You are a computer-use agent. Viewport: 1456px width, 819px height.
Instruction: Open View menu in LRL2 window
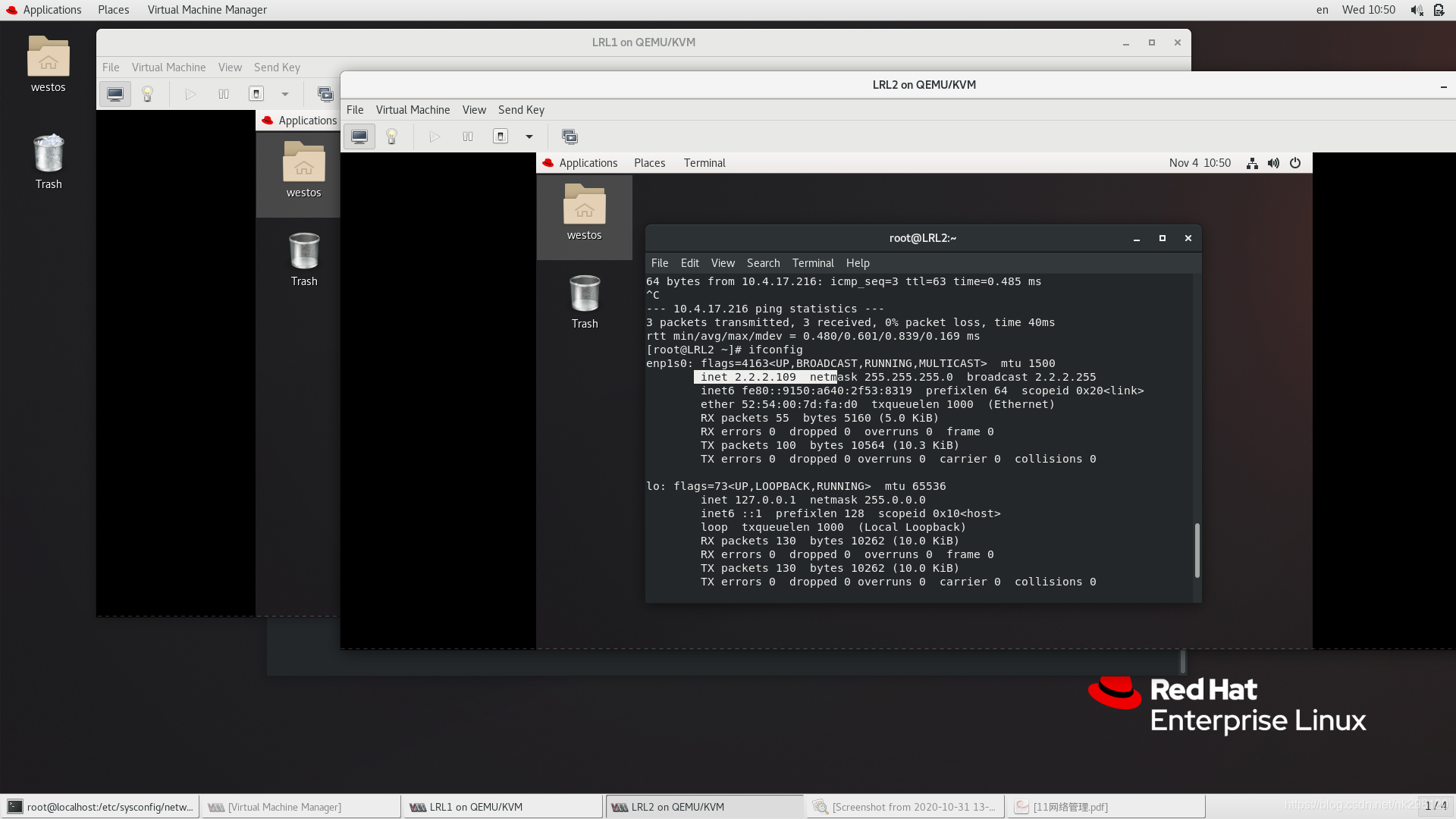(474, 110)
